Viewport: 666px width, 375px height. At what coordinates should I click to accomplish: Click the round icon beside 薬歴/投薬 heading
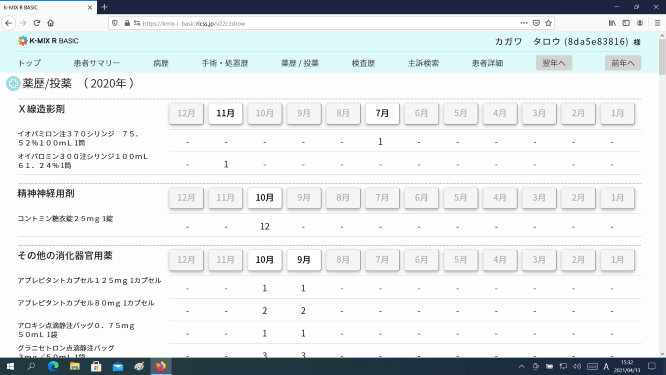coord(13,83)
